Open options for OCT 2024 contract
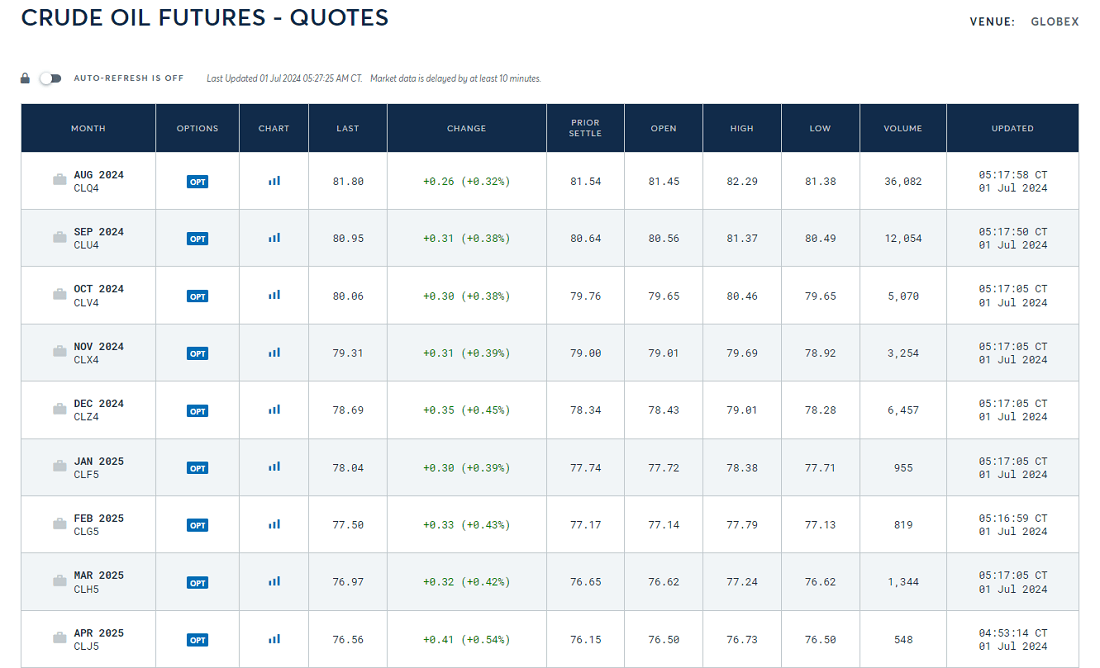 pyautogui.click(x=198, y=296)
